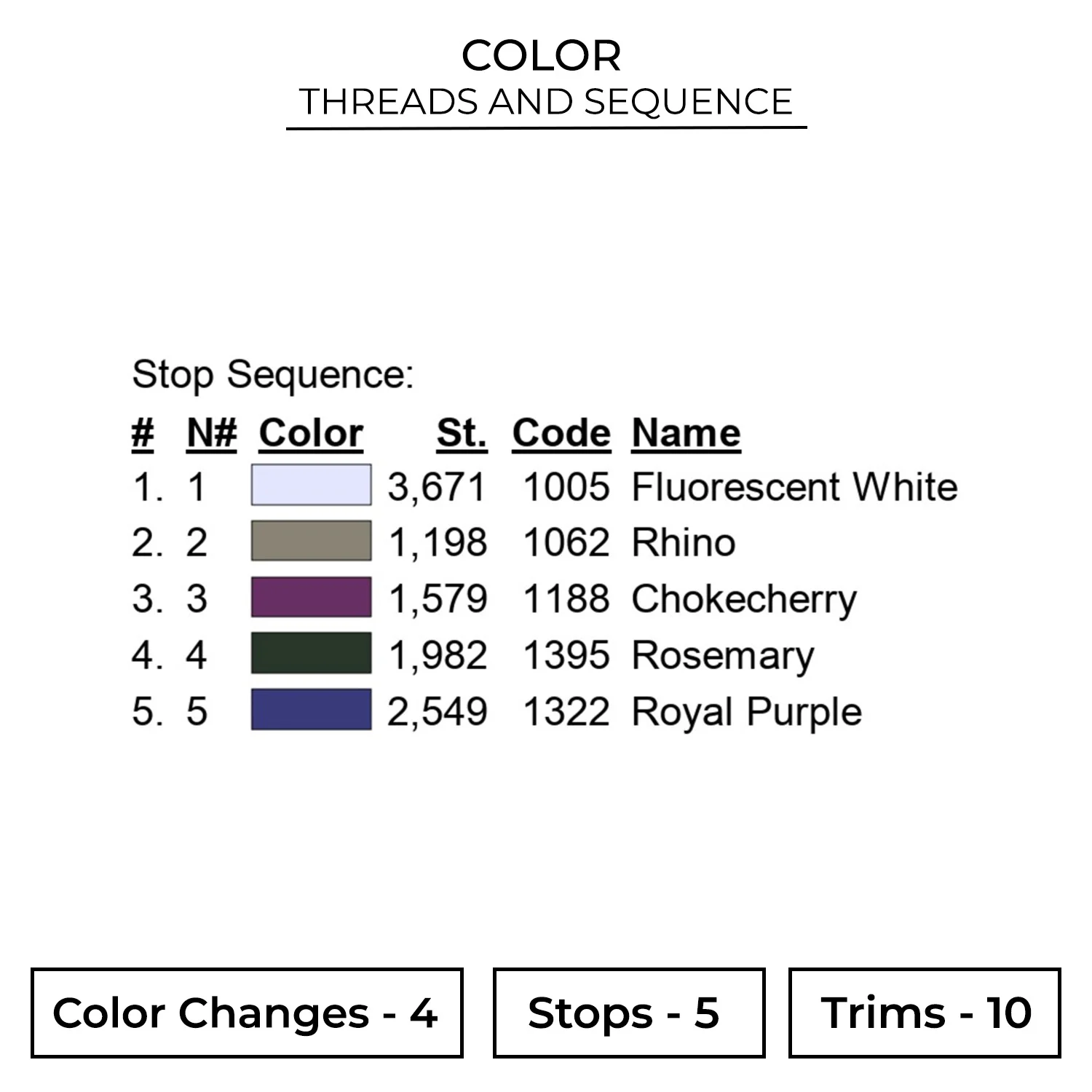
Task: Click thread code 1062
Action: [566, 542]
